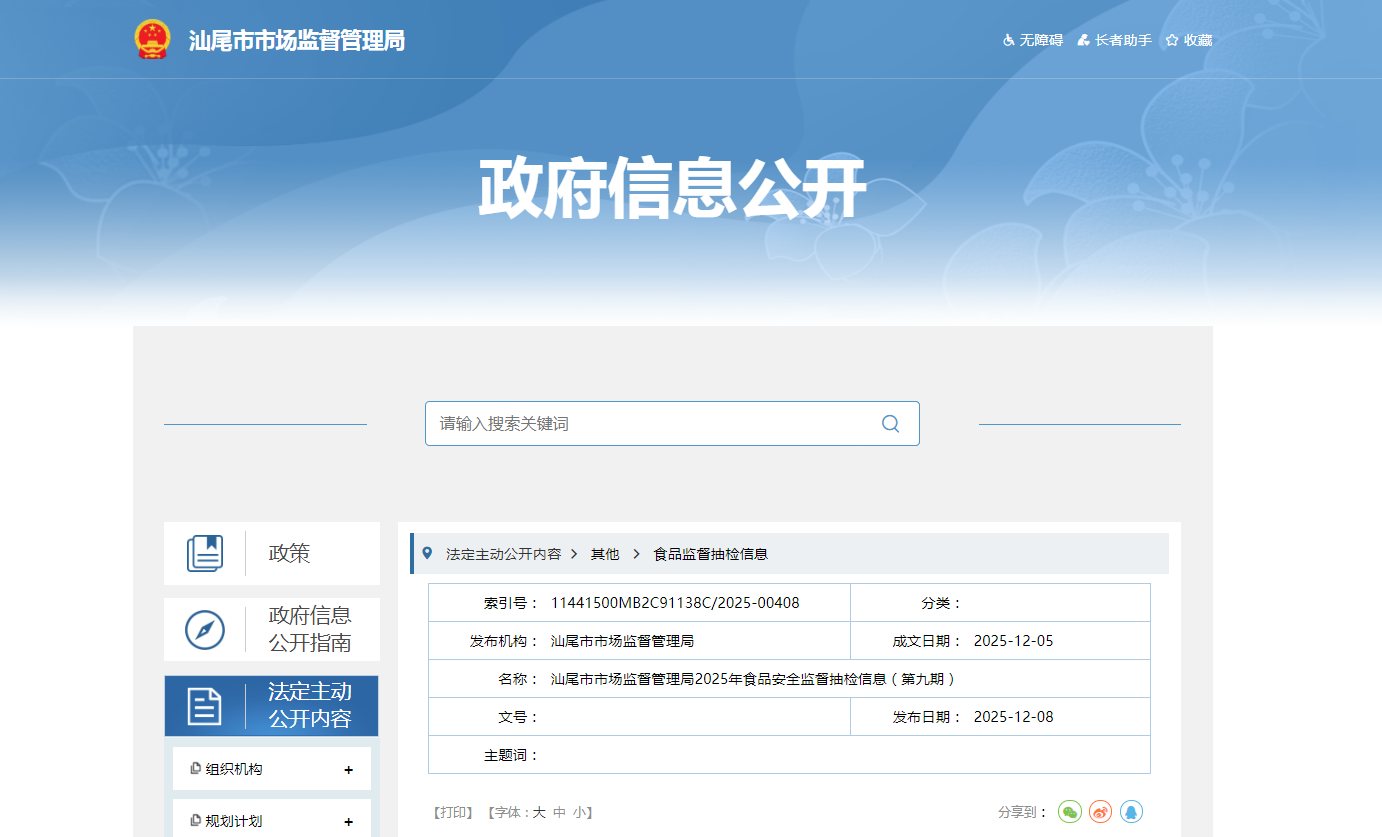
Task: Click the national emblem logo
Action: coord(152,40)
